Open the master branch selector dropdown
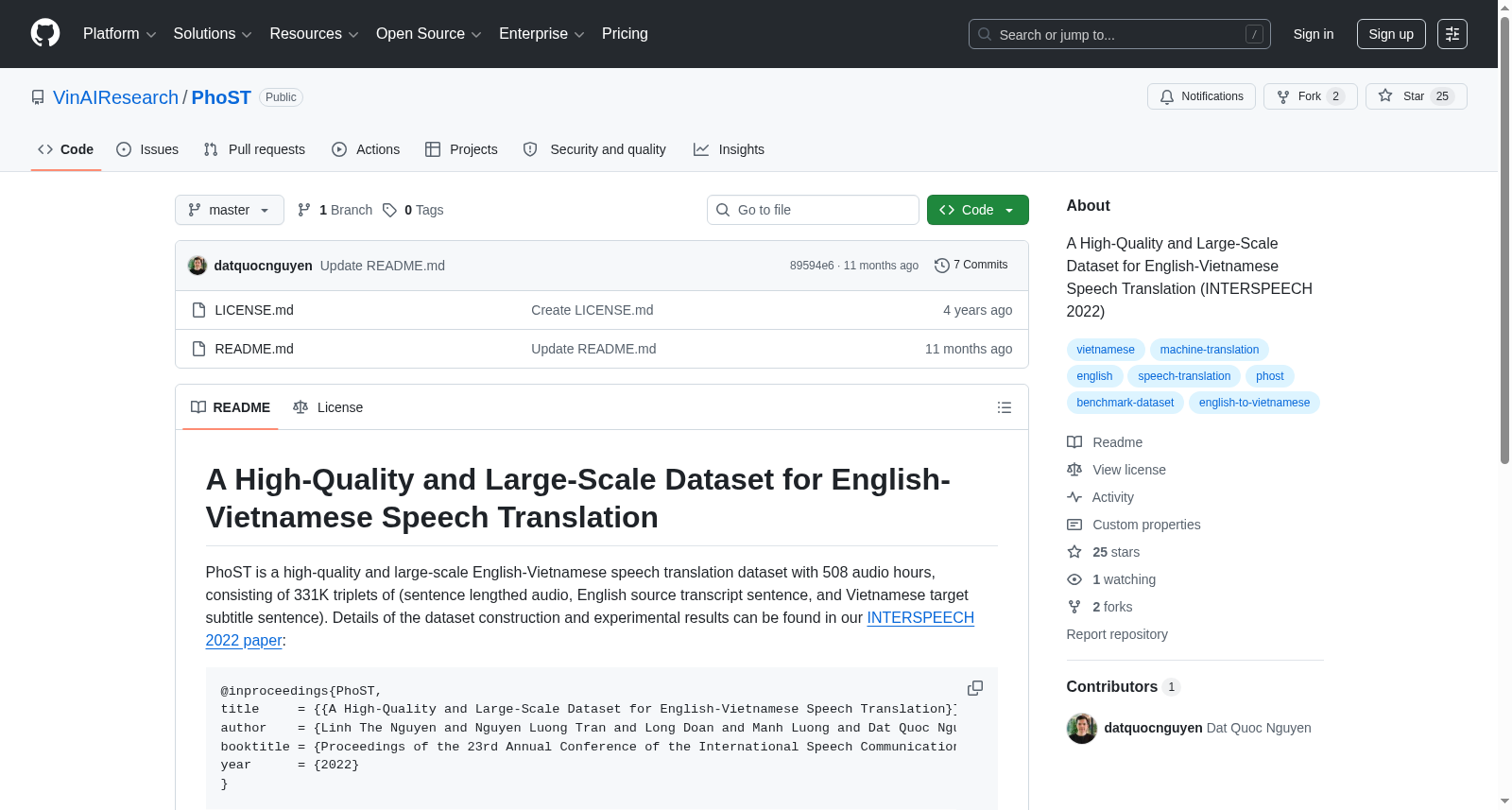Viewport: 1512px width, 810px height. [230, 210]
